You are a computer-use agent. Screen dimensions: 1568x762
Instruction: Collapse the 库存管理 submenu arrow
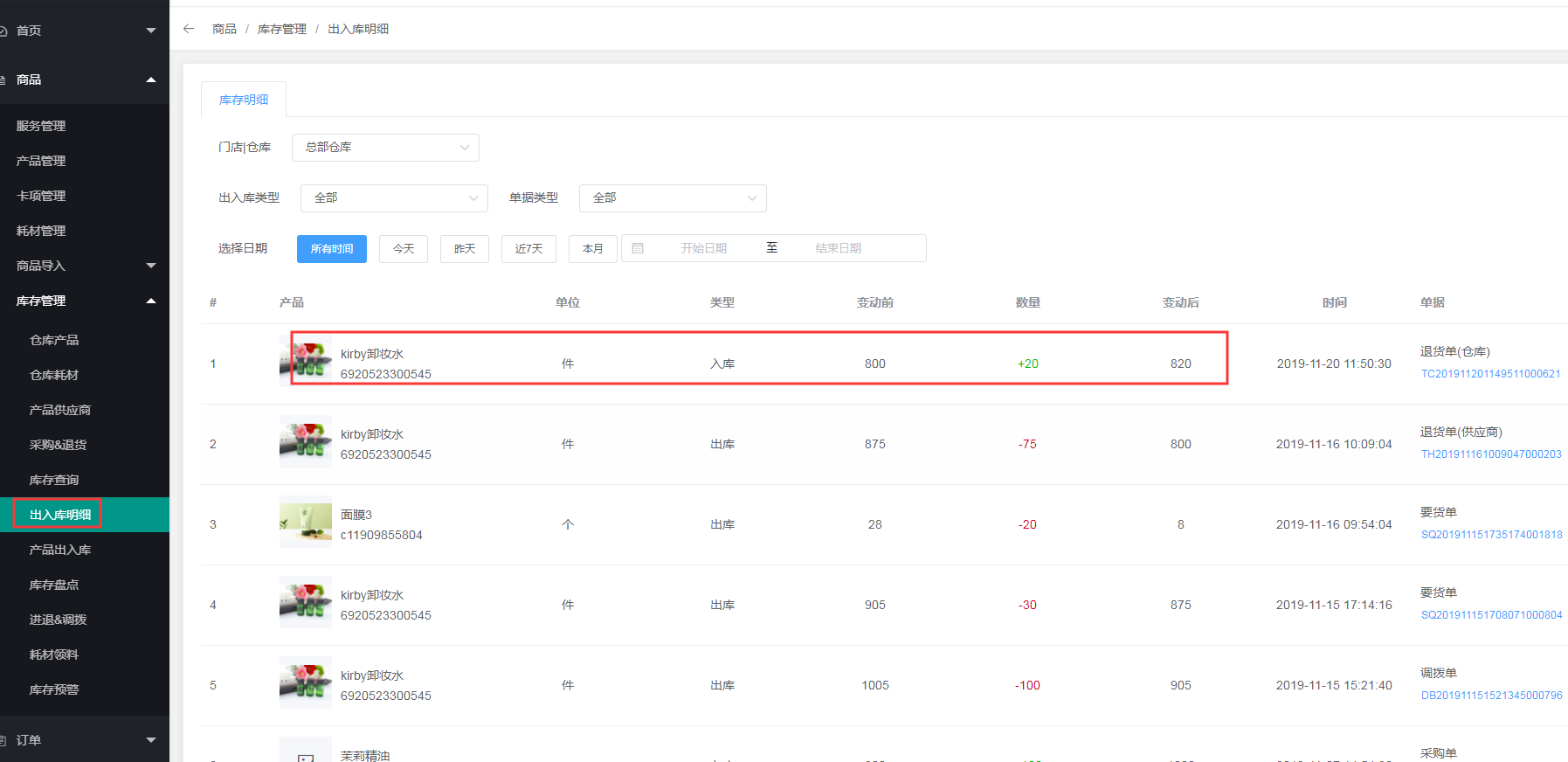coord(151,301)
